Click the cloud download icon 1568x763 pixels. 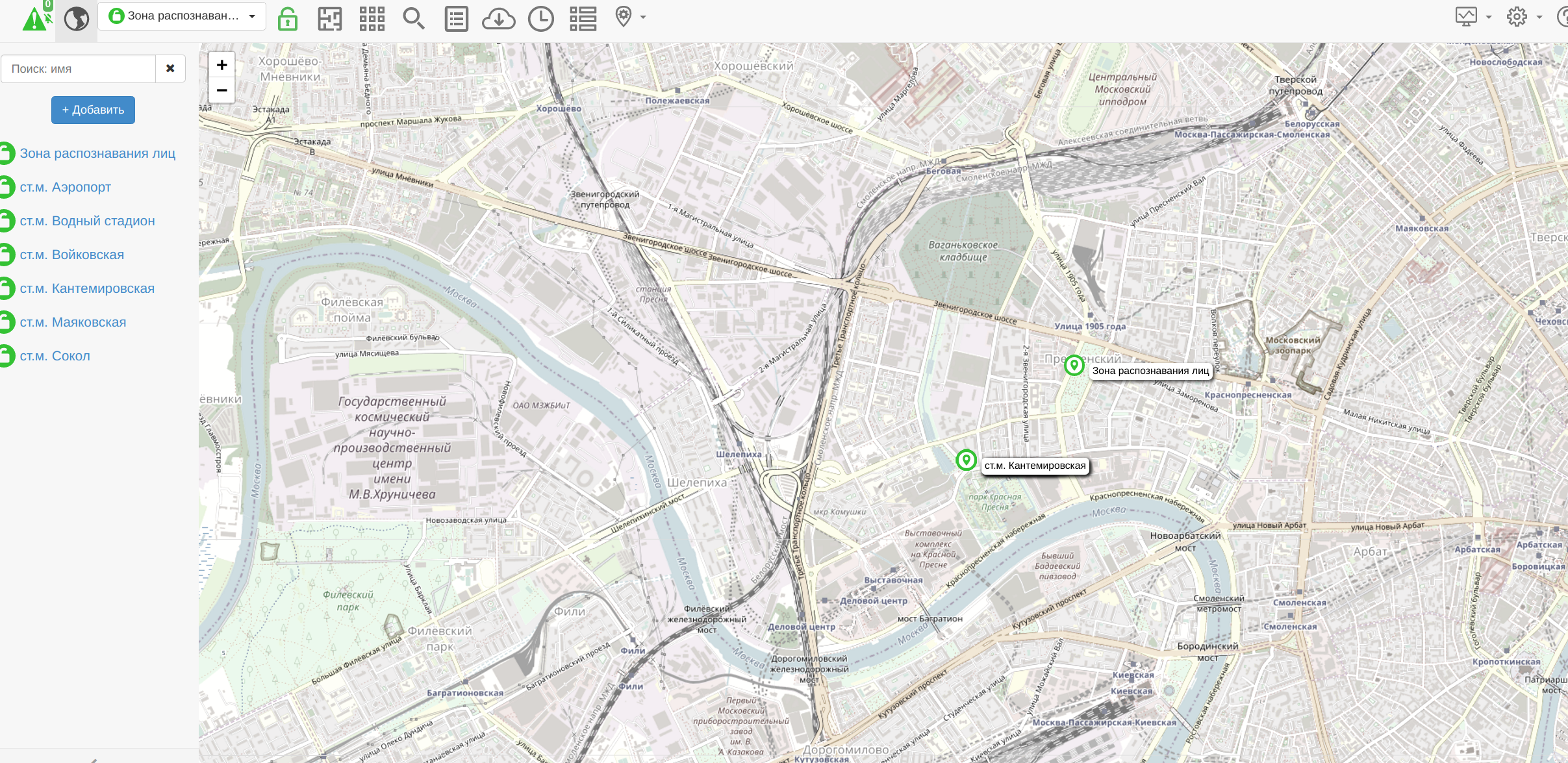[499, 19]
